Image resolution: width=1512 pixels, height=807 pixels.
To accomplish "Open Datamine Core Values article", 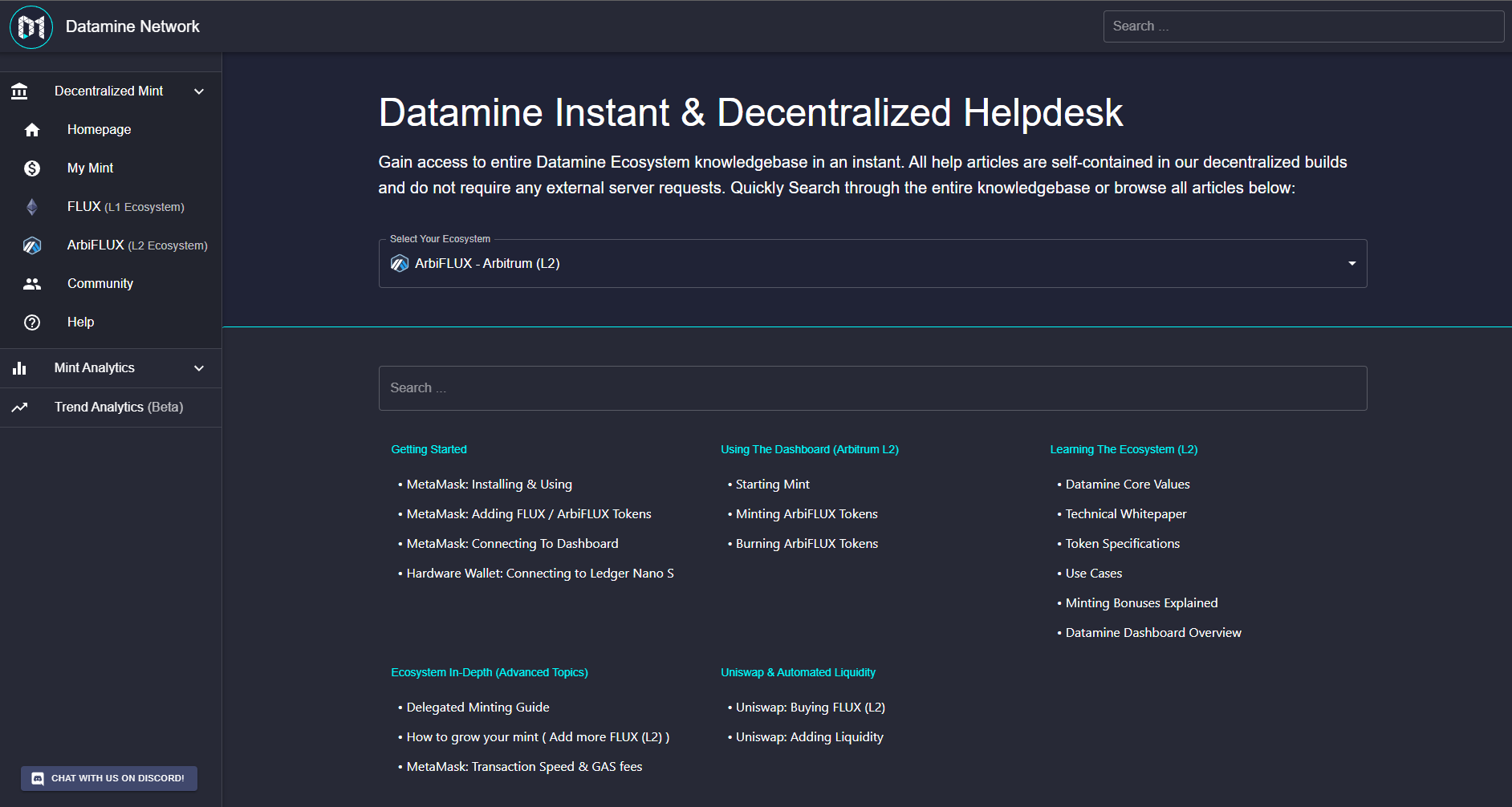I will pos(1128,485).
